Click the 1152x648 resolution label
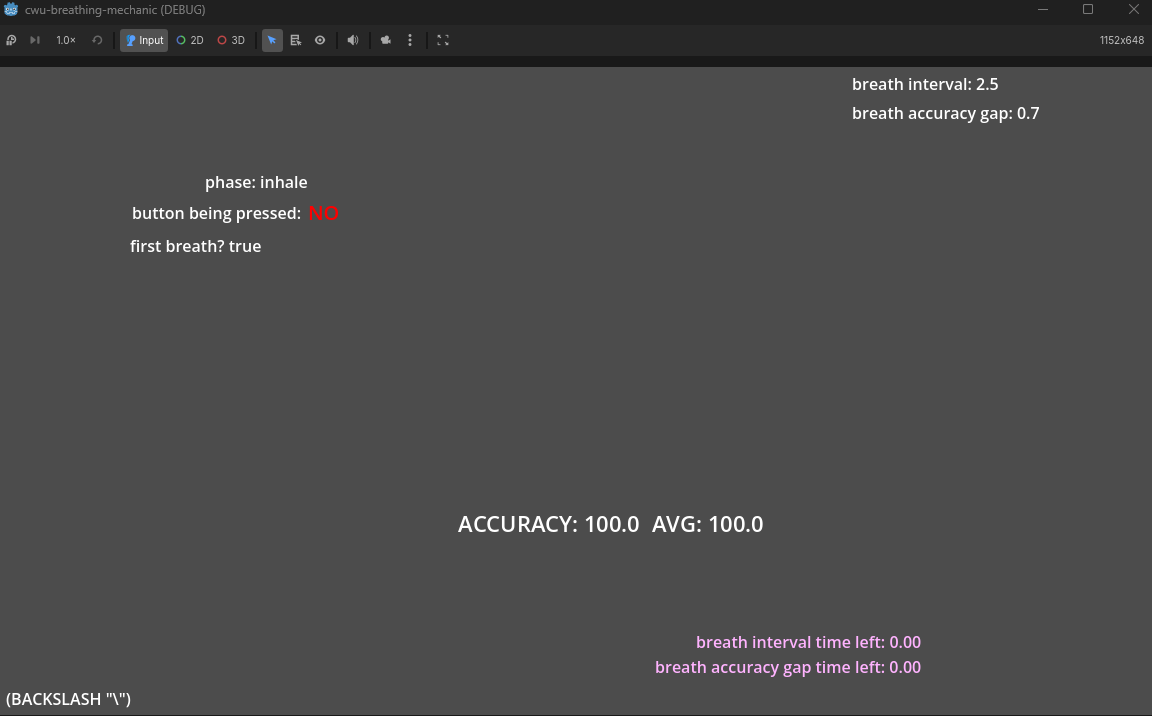The height and width of the screenshot is (716, 1152). 1121,40
